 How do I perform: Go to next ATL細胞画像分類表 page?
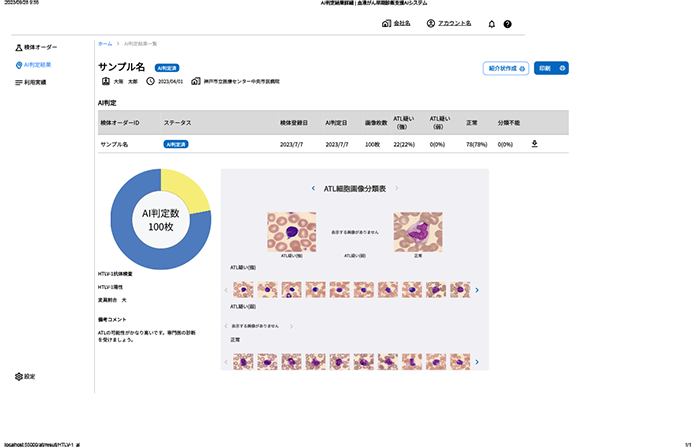pos(396,188)
